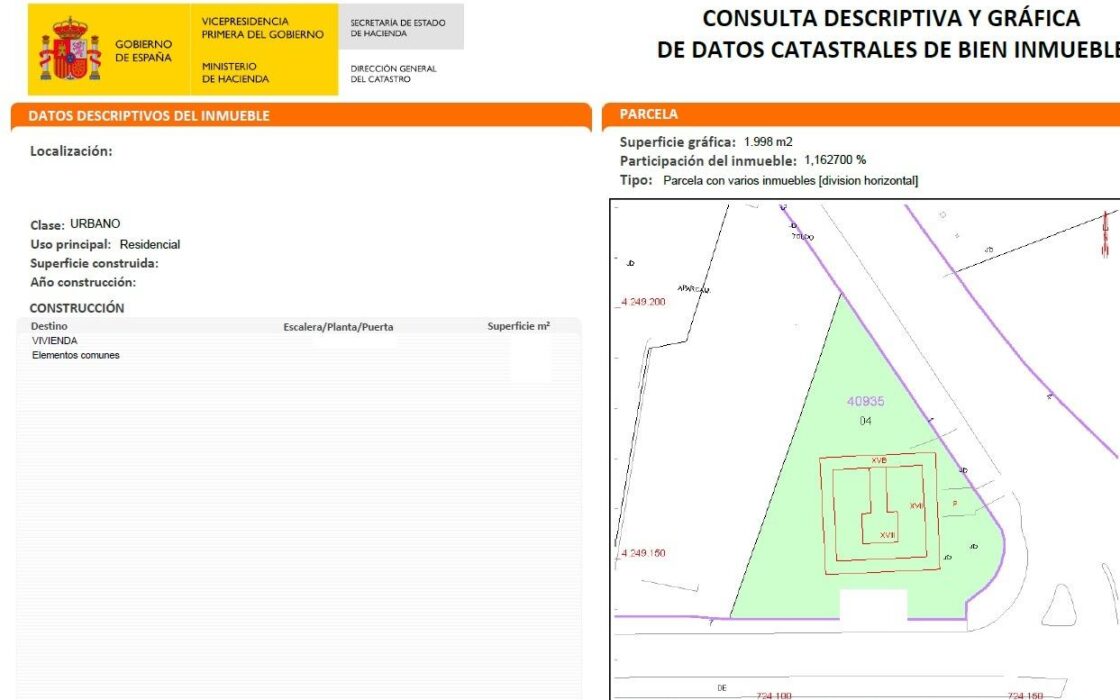Image resolution: width=1120 pixels, height=700 pixels.
Task: Click the "Residencial" uso principal value
Action: coord(150,244)
